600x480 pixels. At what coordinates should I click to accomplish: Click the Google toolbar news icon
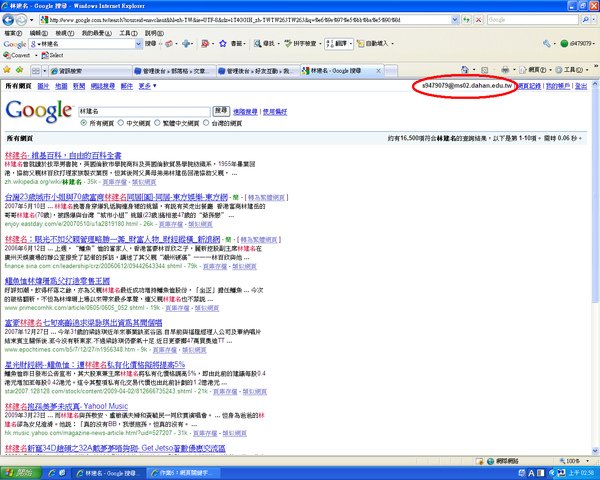(168, 44)
